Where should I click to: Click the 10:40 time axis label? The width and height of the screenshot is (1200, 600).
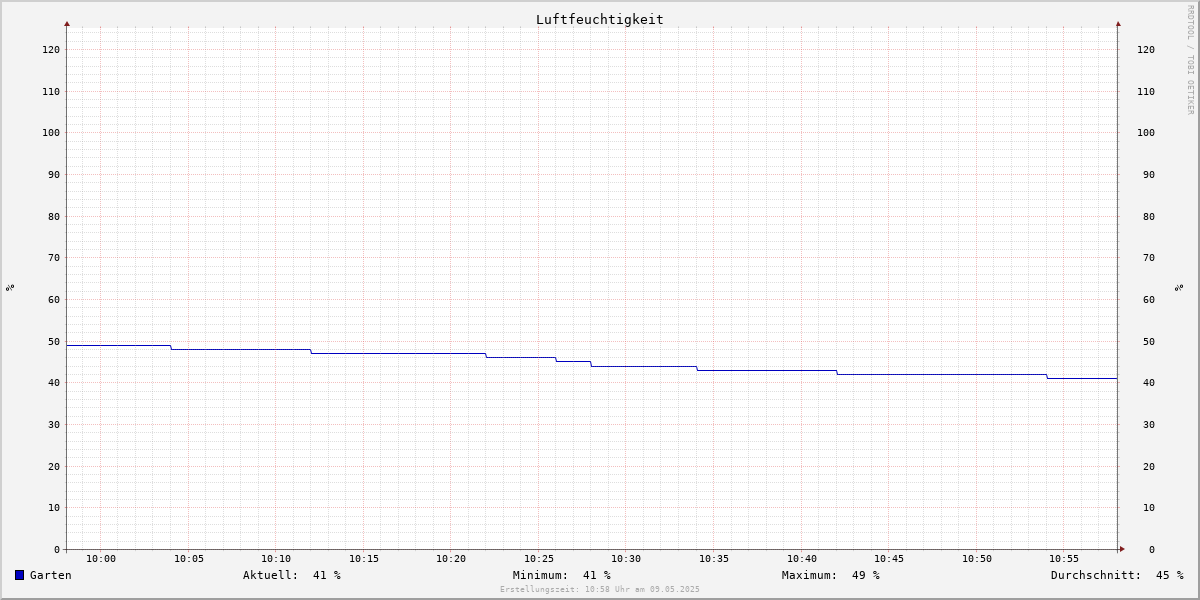tap(802, 558)
